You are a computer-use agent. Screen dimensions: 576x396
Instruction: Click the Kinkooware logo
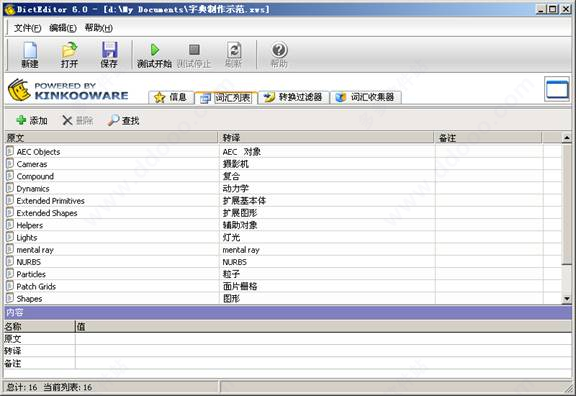pos(68,90)
